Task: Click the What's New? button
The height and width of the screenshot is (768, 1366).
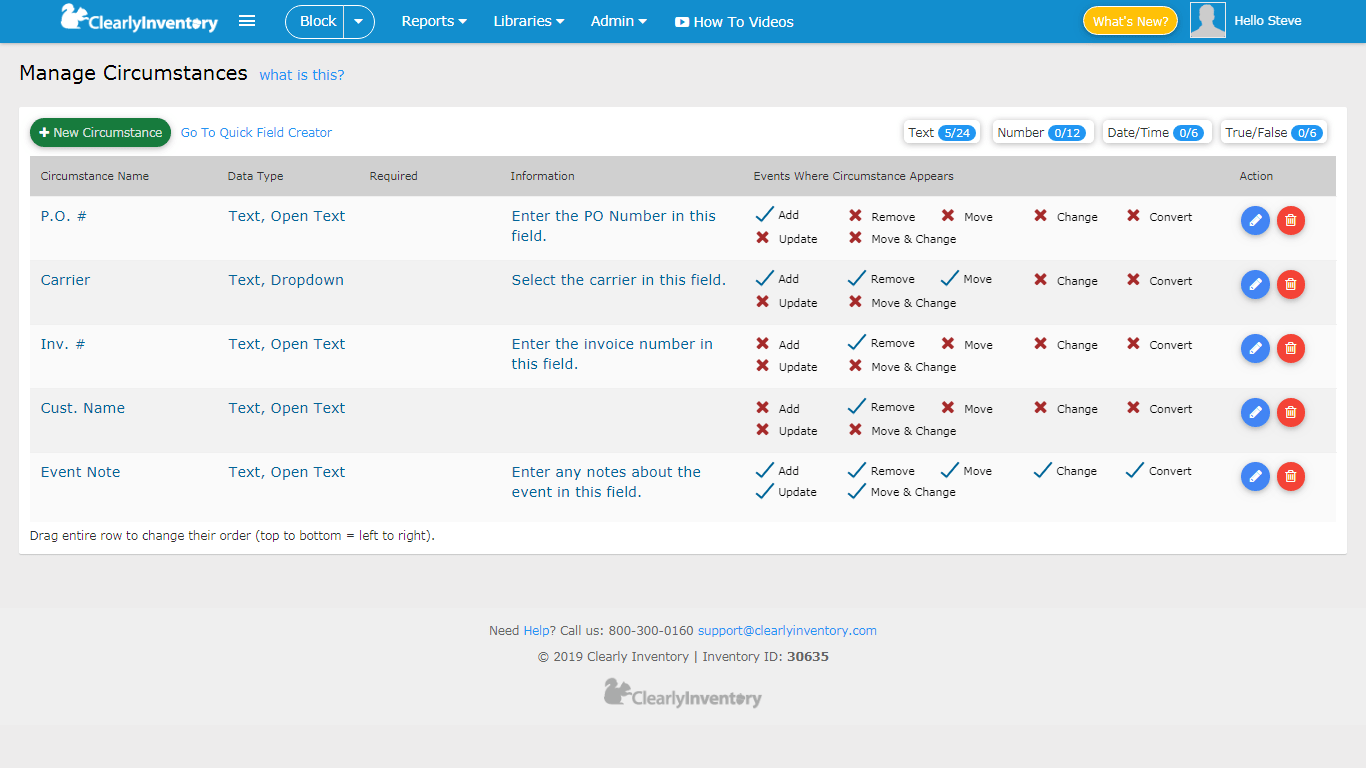Action: pyautogui.click(x=1130, y=21)
